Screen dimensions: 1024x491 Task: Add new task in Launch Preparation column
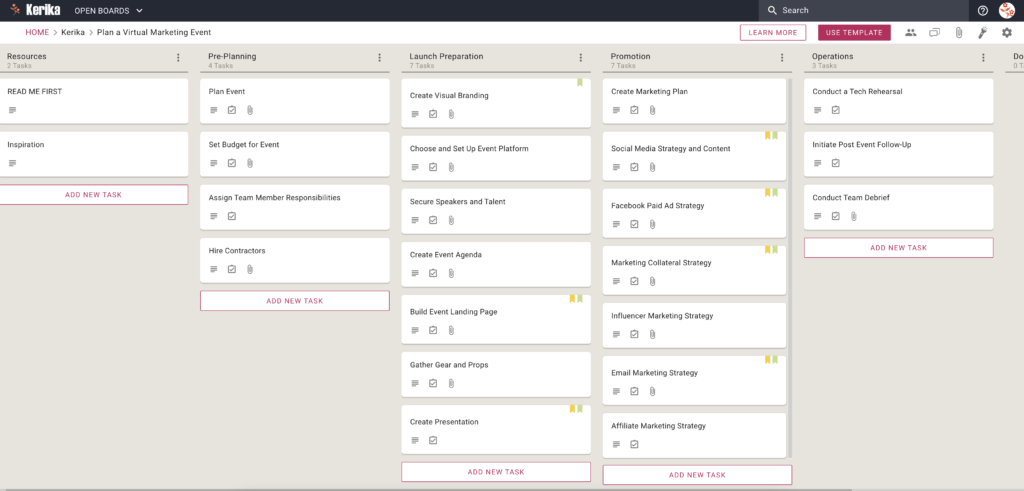496,472
